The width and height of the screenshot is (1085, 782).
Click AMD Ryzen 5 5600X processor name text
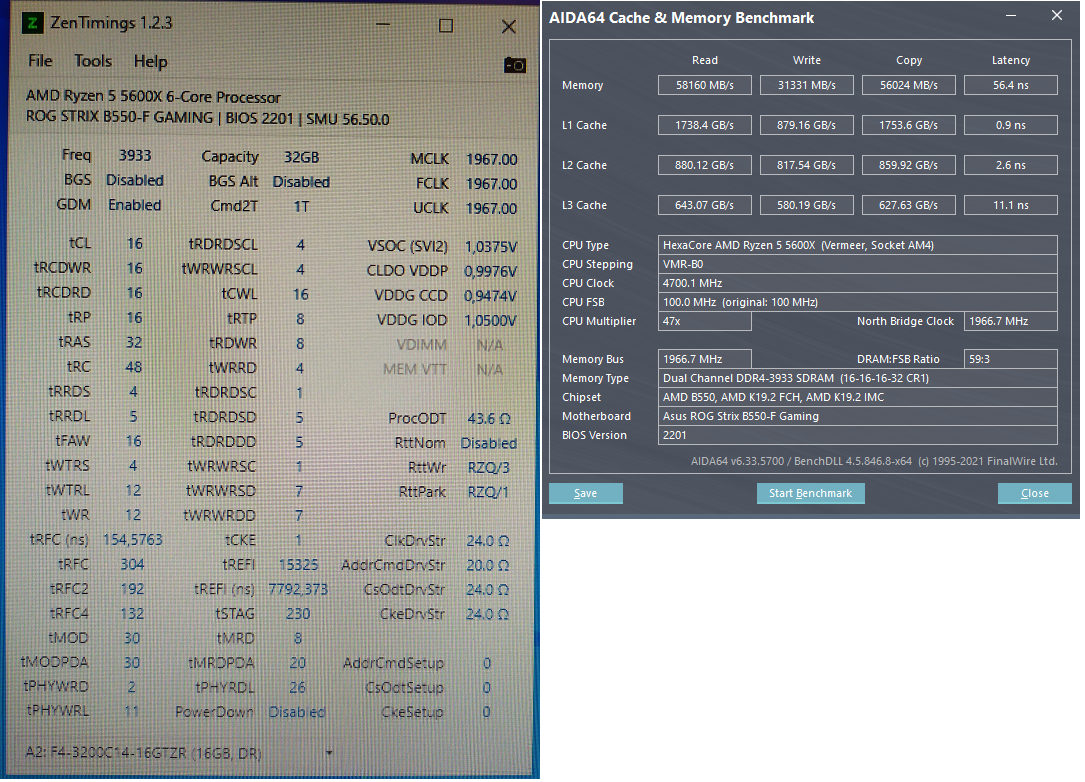[x=153, y=96]
